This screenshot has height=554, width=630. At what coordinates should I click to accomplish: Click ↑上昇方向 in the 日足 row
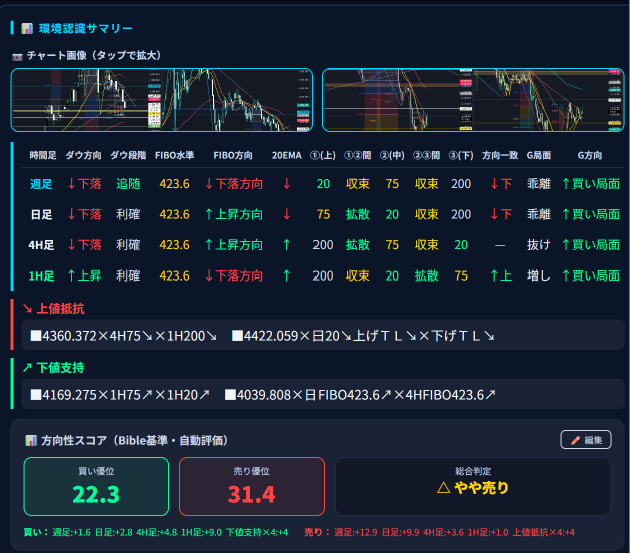click(x=234, y=215)
